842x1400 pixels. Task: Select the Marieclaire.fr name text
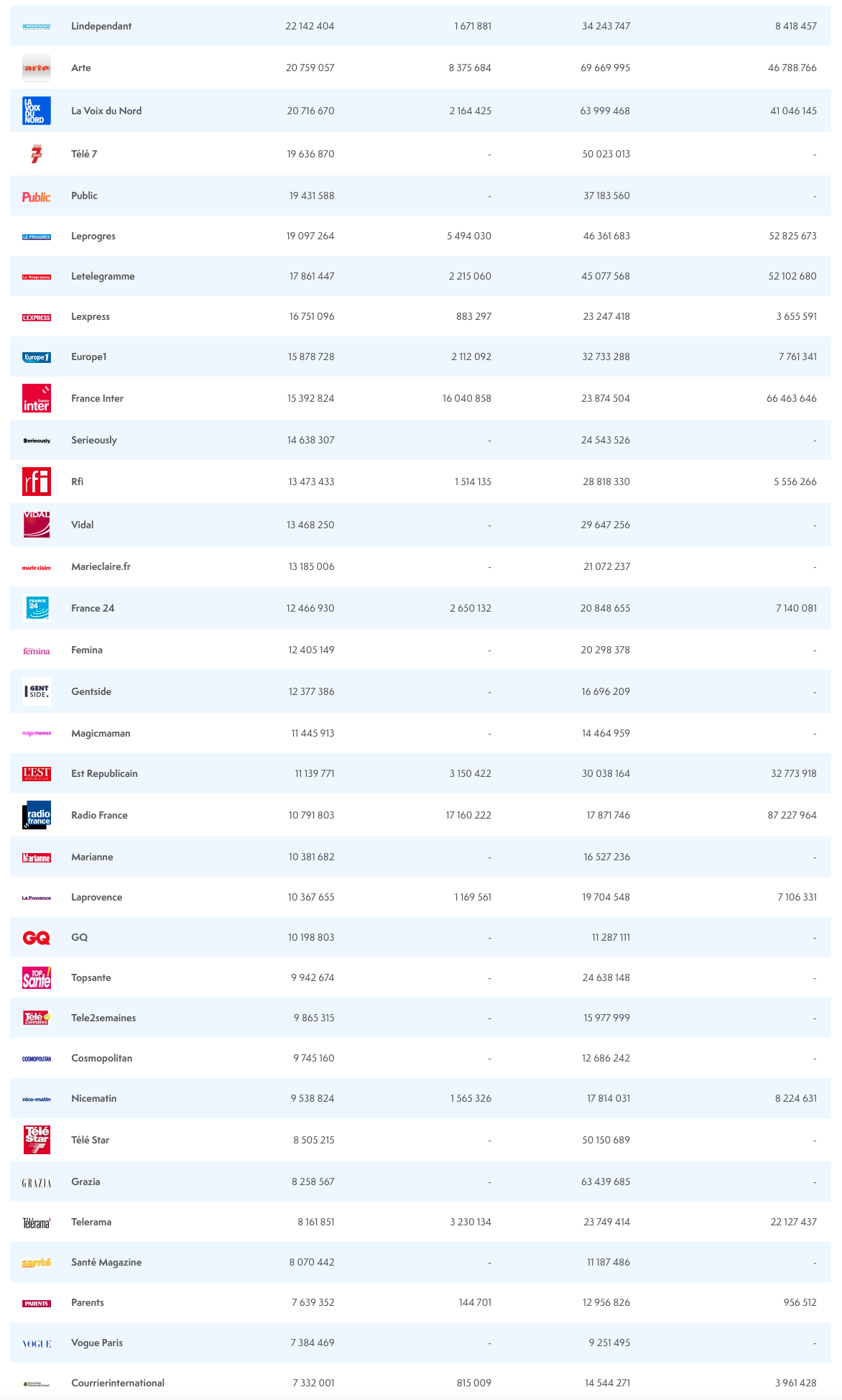(x=101, y=566)
